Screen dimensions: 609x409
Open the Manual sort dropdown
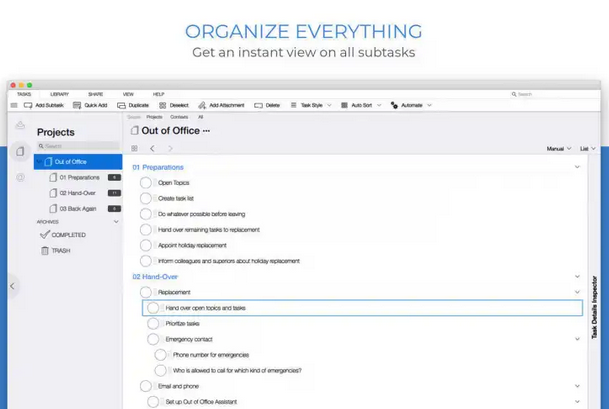tap(559, 149)
